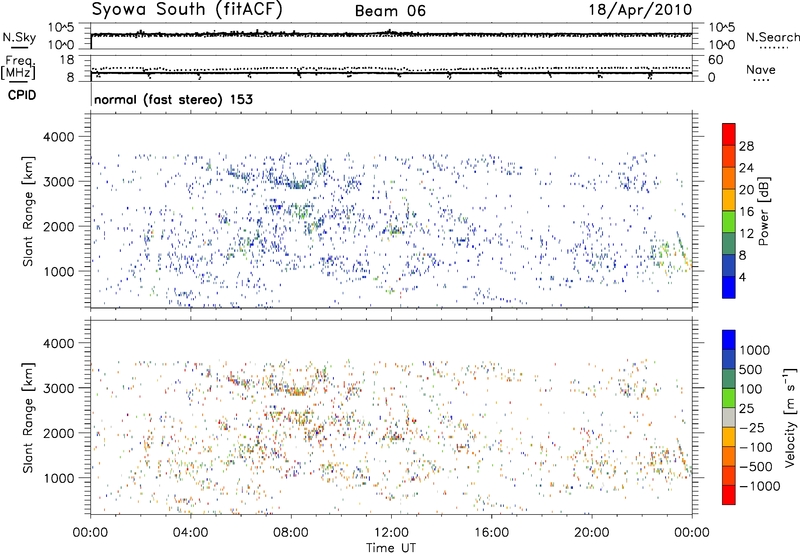This screenshot has width=800, height=554.
Task: Click the 'Slant Range [km]' label of the velocity panel
Action: coord(28,418)
